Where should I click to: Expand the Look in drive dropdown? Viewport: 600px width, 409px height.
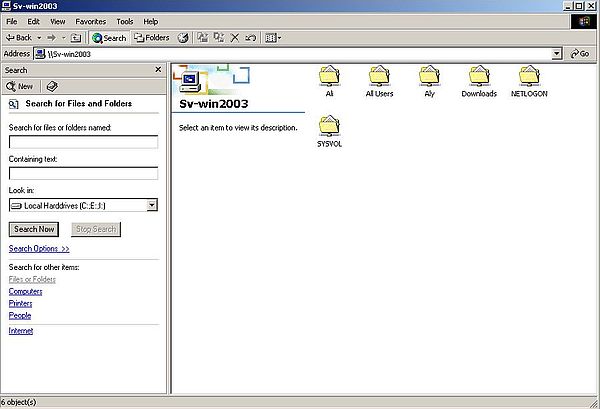(x=151, y=205)
